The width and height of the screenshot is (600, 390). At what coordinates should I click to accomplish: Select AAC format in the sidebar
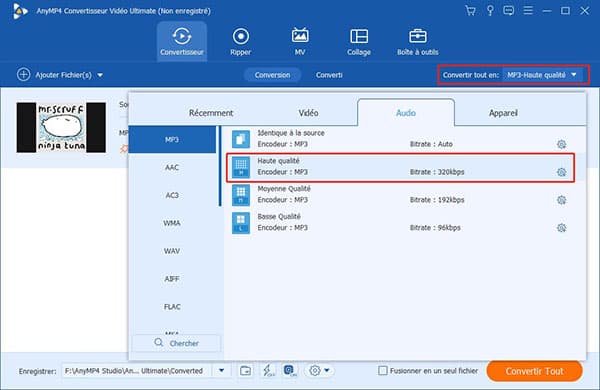172,167
